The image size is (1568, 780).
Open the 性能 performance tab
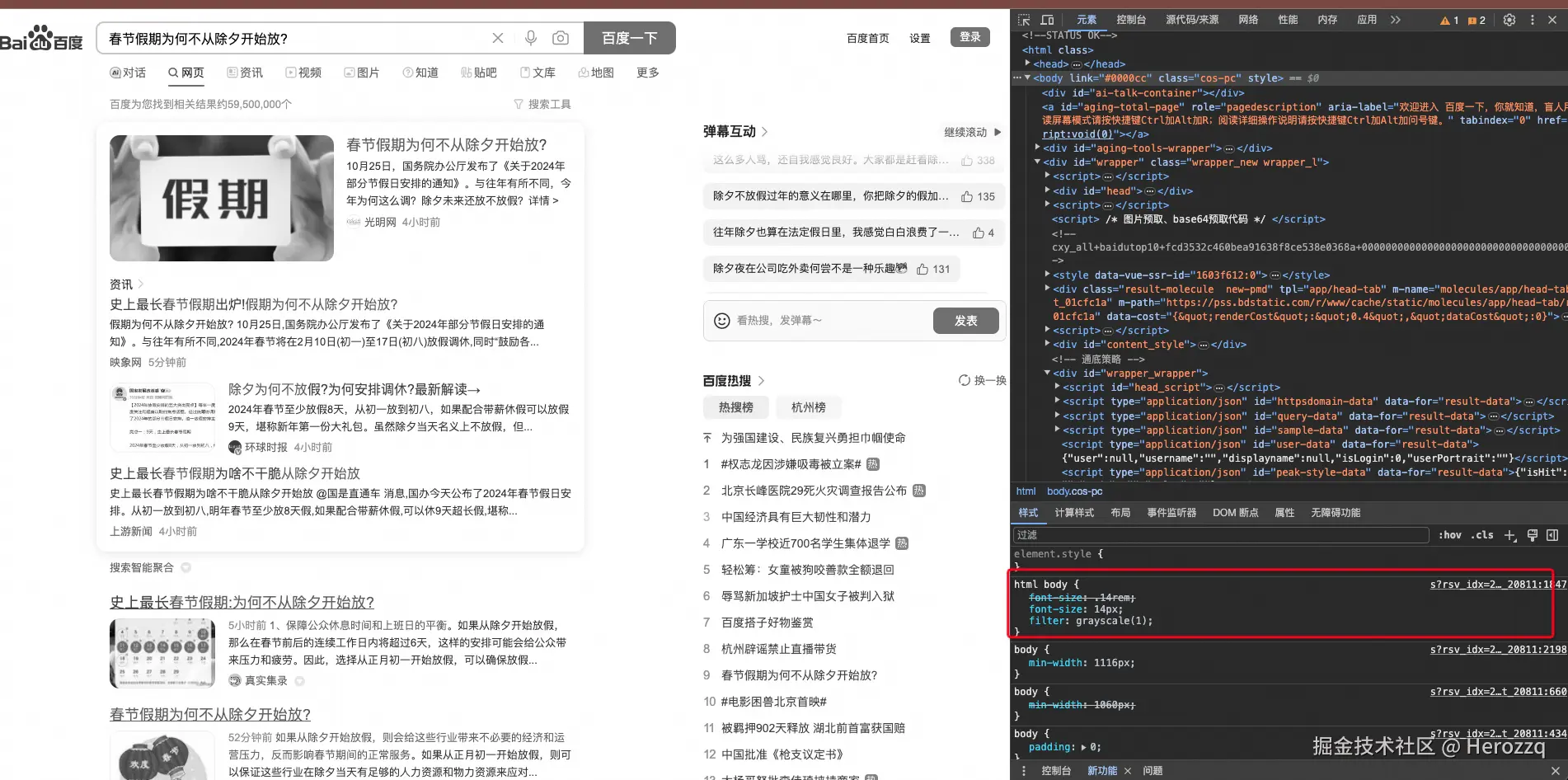tap(1288, 20)
